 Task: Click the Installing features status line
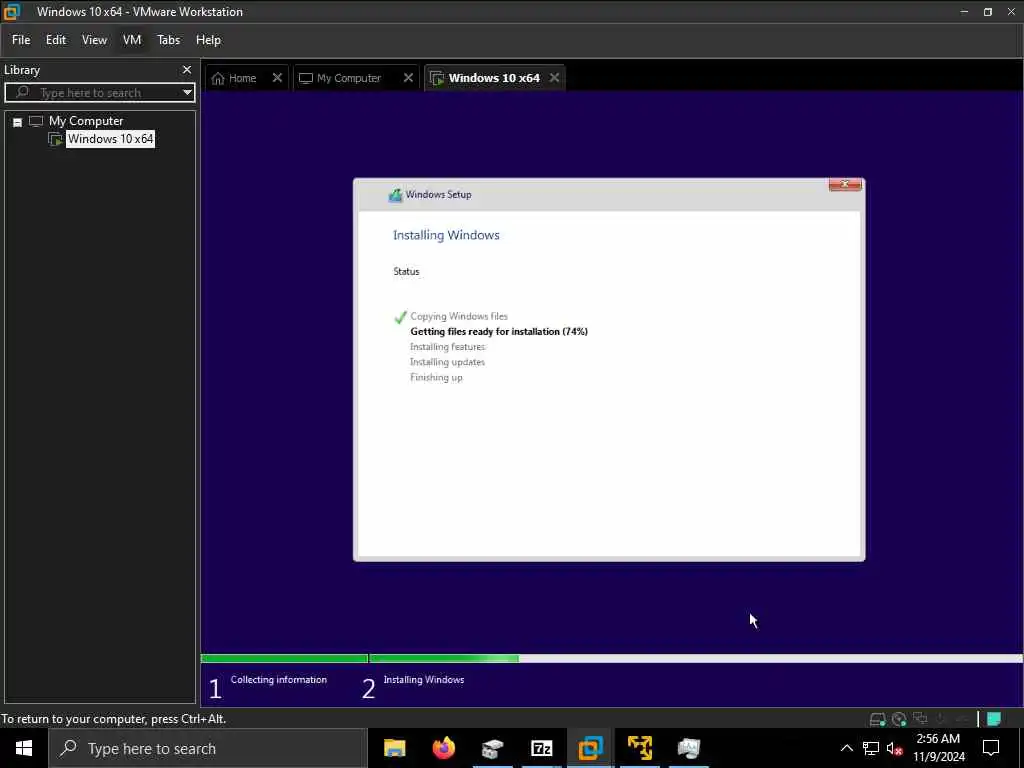click(447, 347)
